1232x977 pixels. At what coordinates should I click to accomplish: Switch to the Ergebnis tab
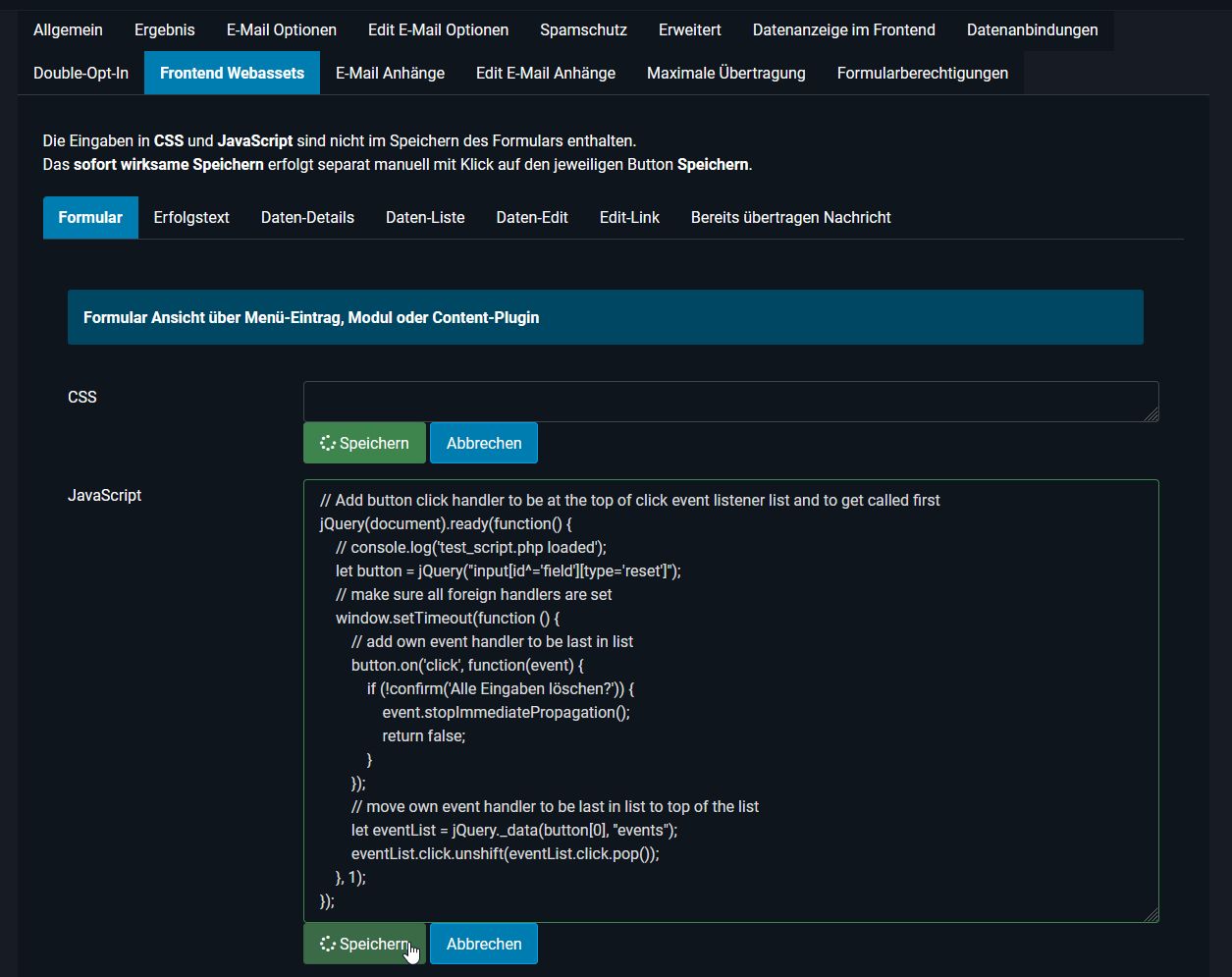[164, 29]
